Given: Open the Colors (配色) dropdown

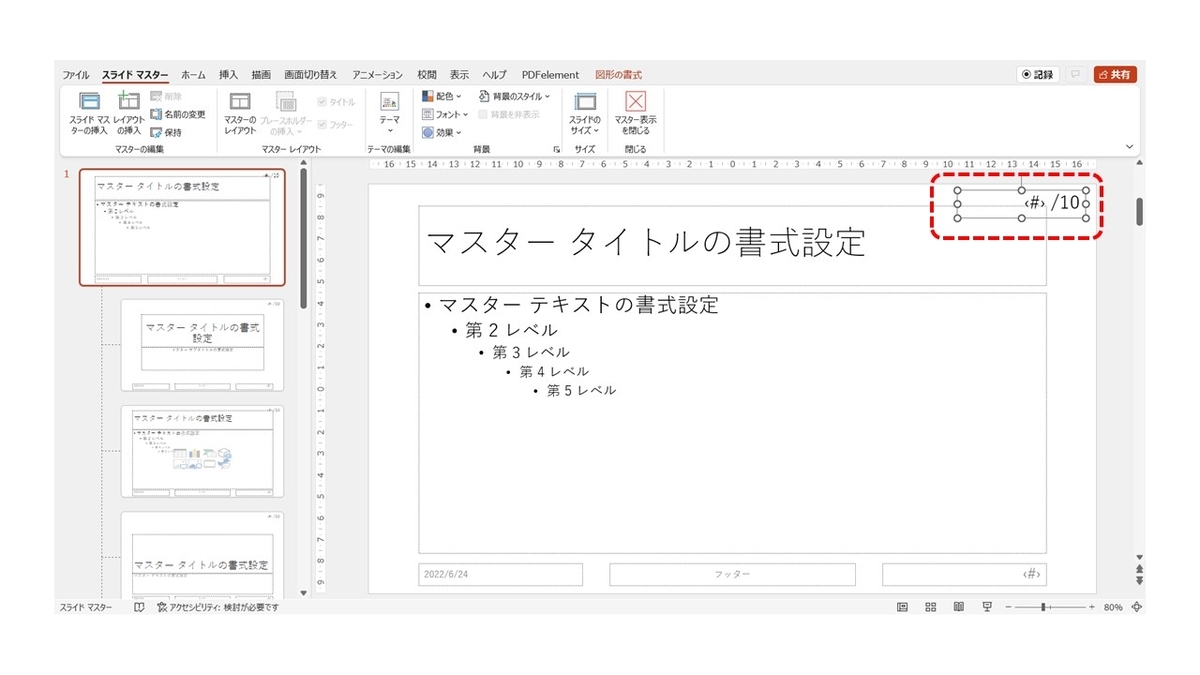Looking at the screenshot, I should point(441,96).
